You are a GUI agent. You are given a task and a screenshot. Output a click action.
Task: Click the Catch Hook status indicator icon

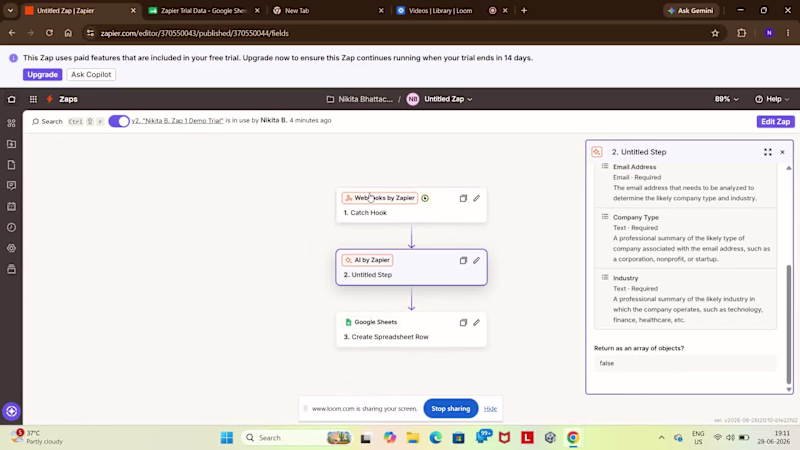pyautogui.click(x=425, y=198)
